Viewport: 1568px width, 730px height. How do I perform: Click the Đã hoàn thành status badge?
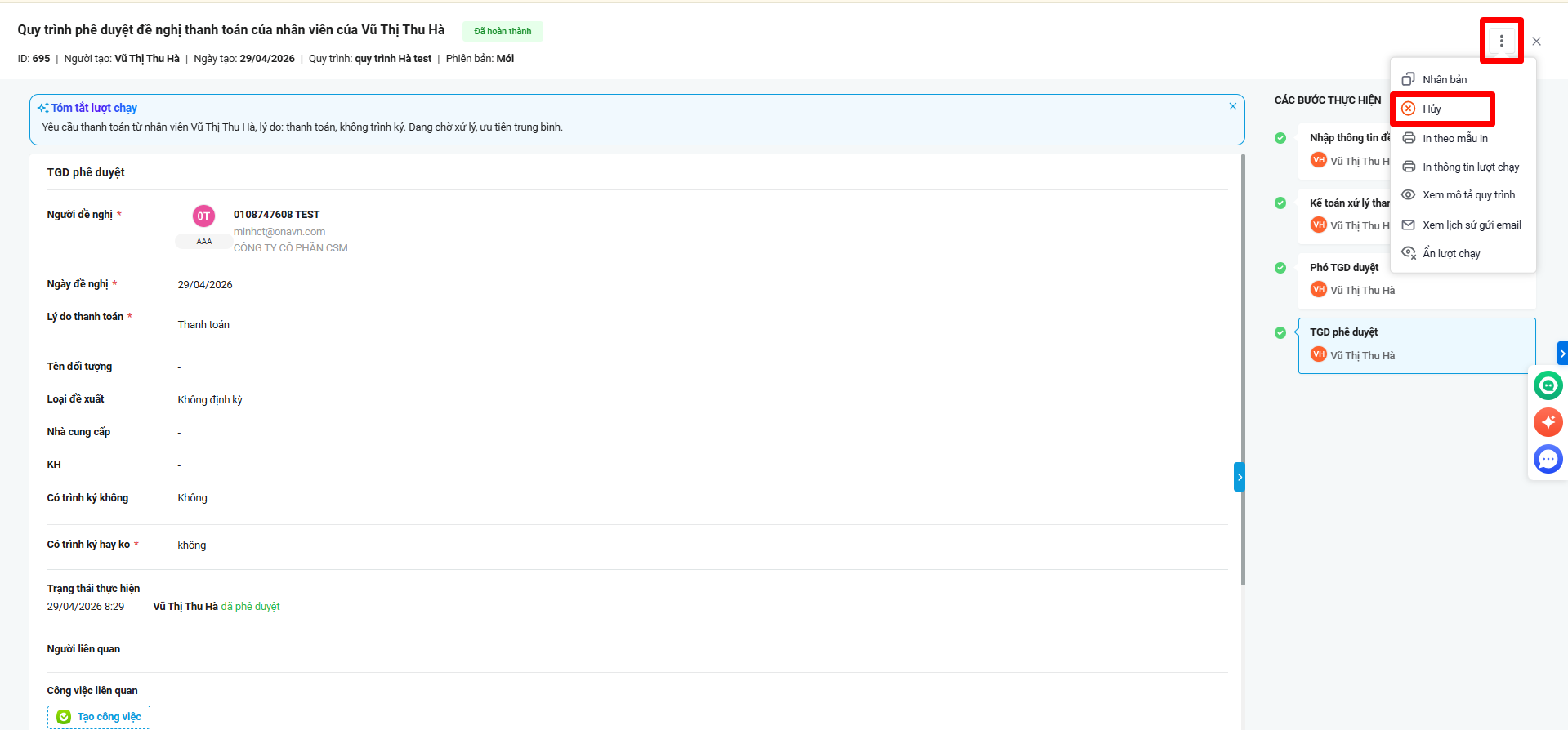pyautogui.click(x=503, y=31)
